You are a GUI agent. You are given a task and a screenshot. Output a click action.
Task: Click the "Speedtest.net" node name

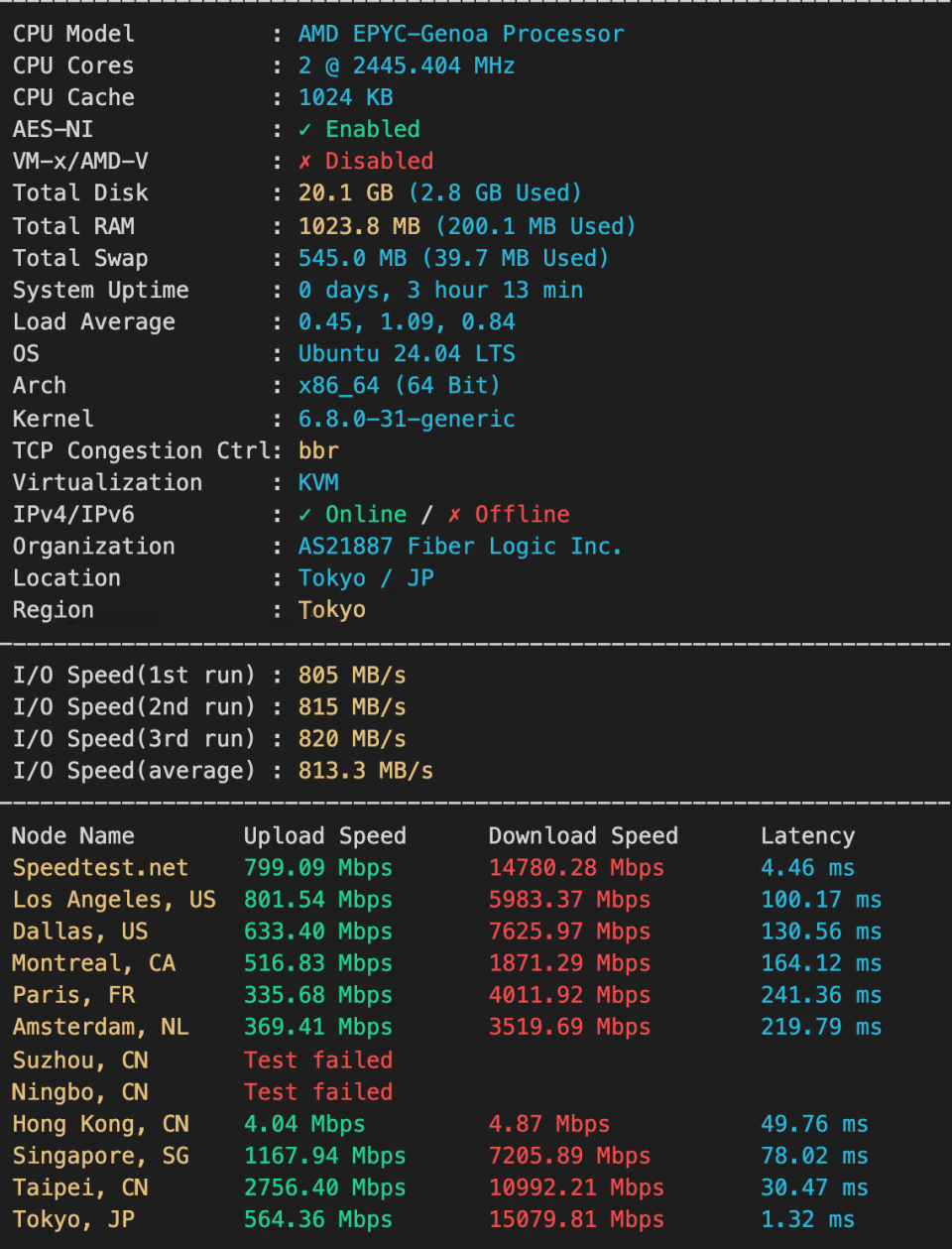[100, 867]
